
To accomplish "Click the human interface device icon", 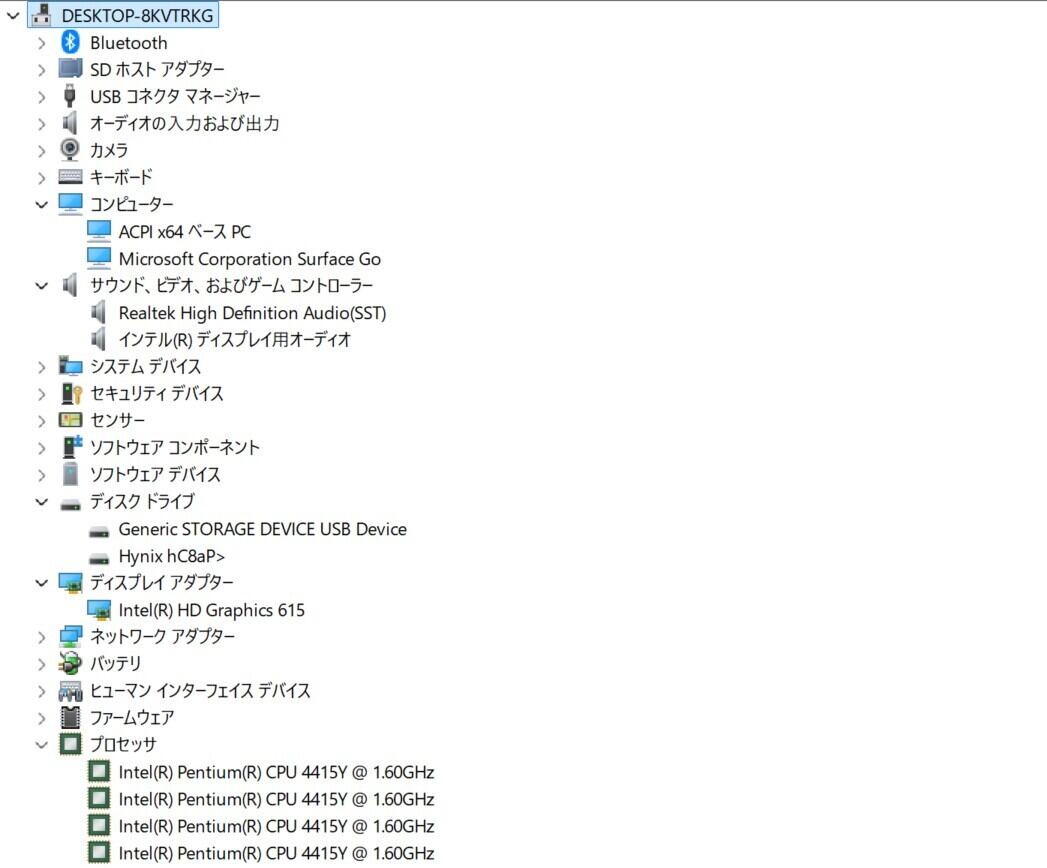I will (x=70, y=691).
